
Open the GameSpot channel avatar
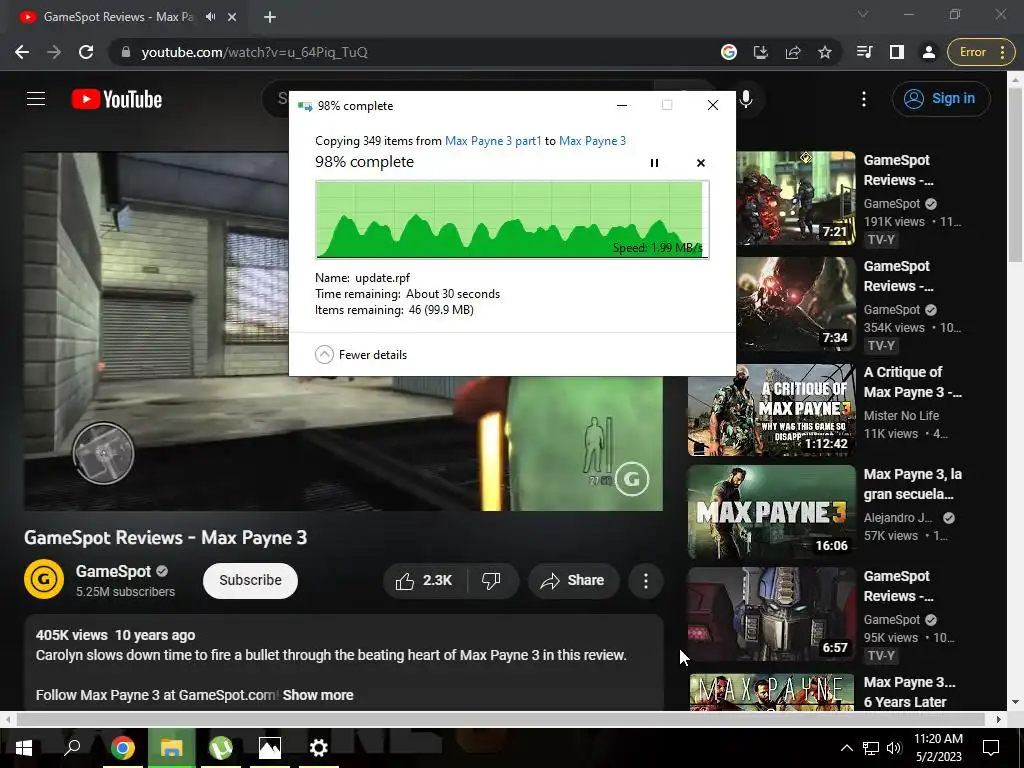[x=44, y=579]
